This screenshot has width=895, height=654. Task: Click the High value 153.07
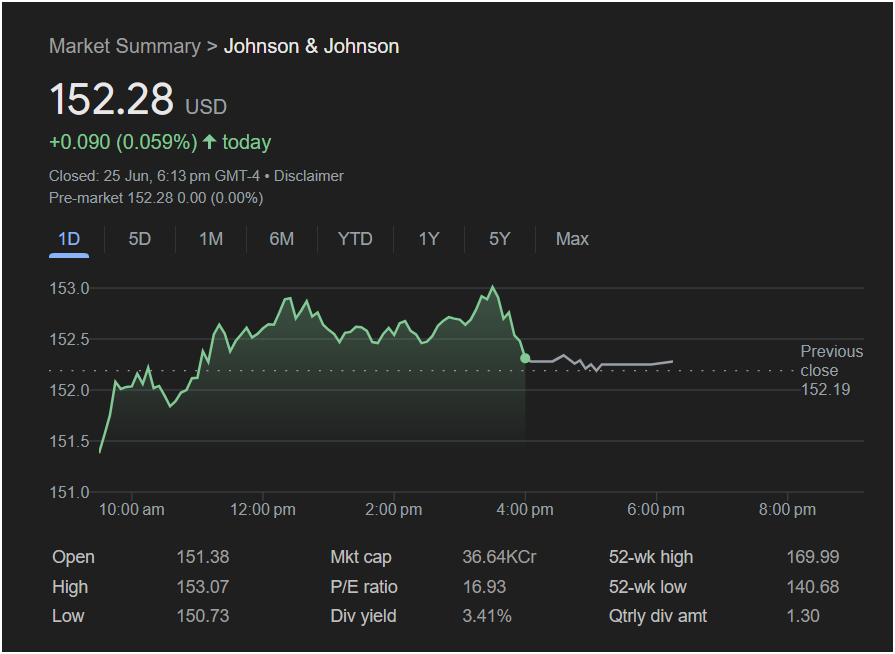click(203, 587)
